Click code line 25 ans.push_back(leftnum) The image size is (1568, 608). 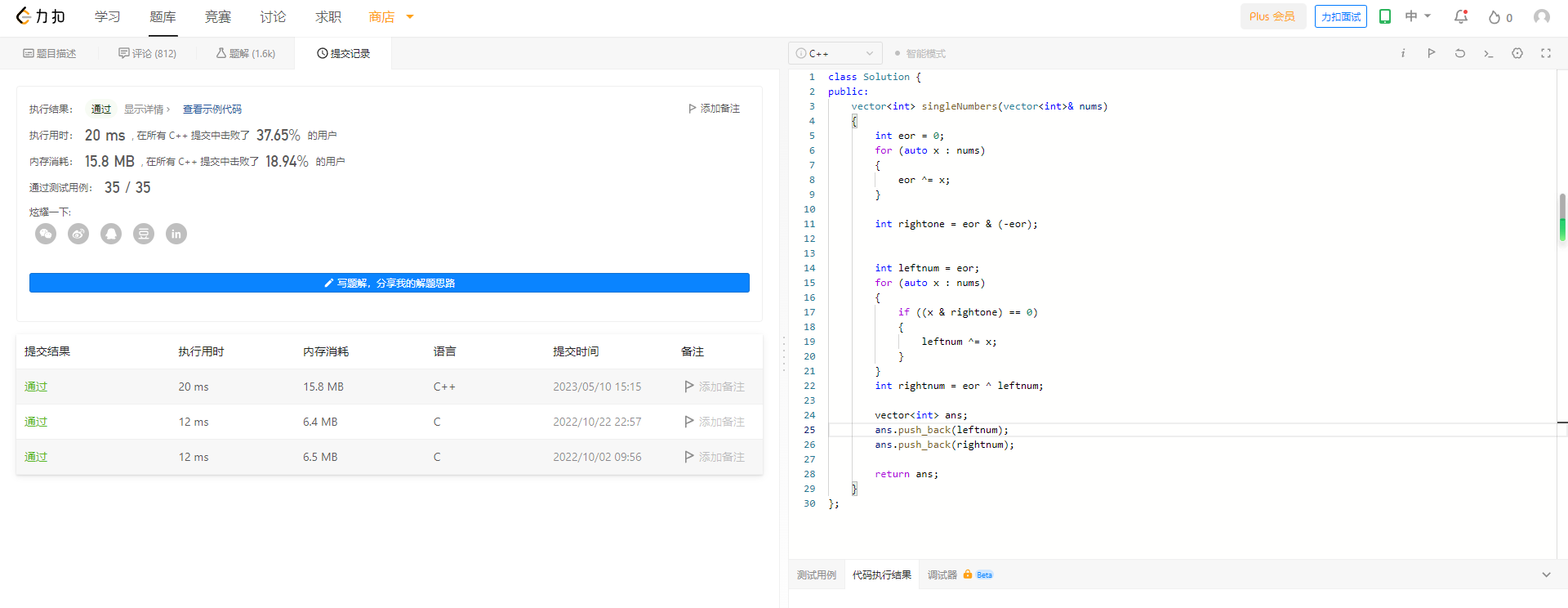click(942, 430)
